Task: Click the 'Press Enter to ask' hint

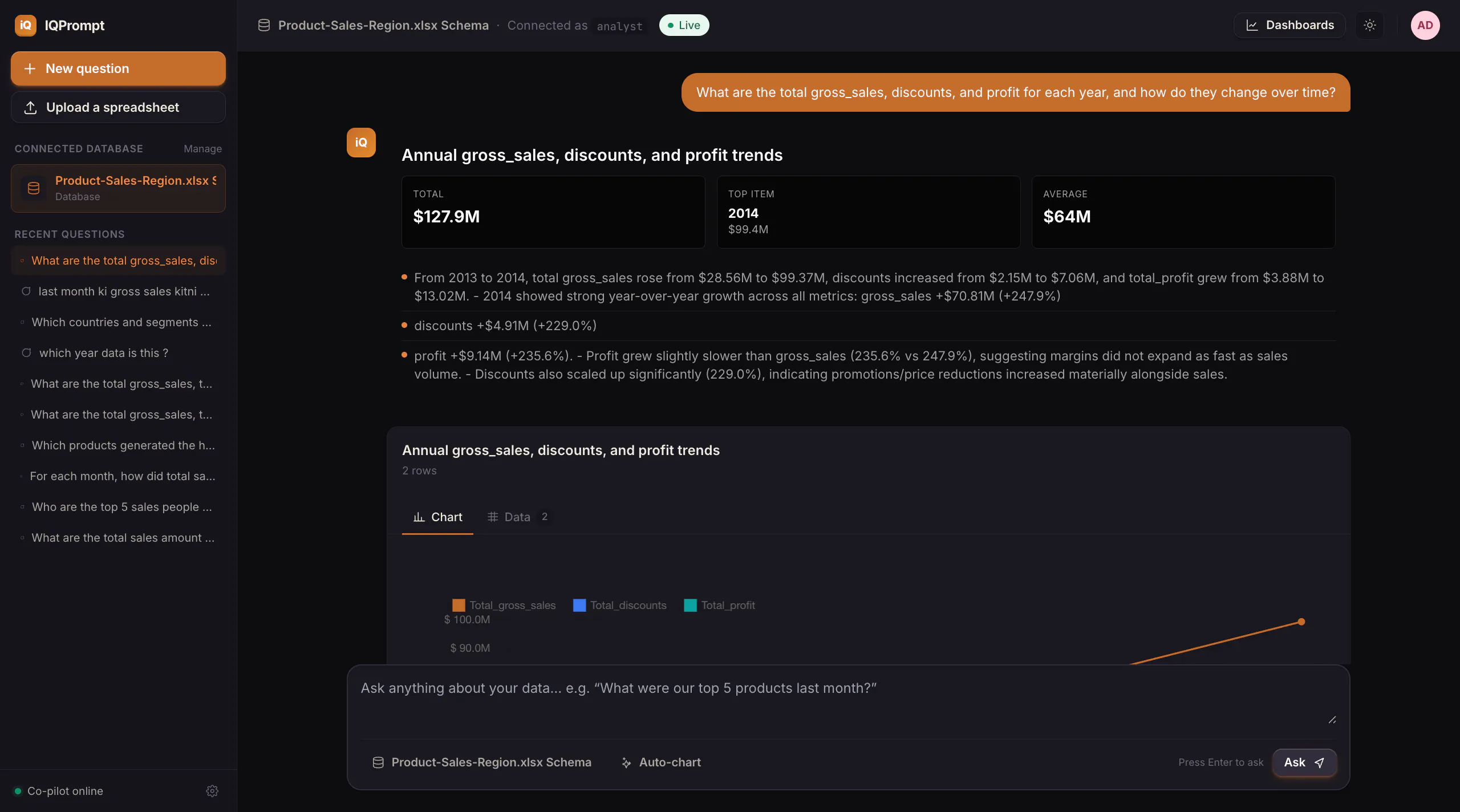Action: click(1220, 762)
